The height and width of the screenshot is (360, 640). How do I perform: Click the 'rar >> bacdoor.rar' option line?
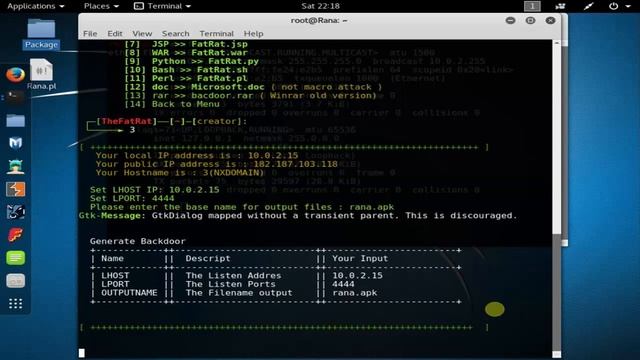(x=251, y=96)
